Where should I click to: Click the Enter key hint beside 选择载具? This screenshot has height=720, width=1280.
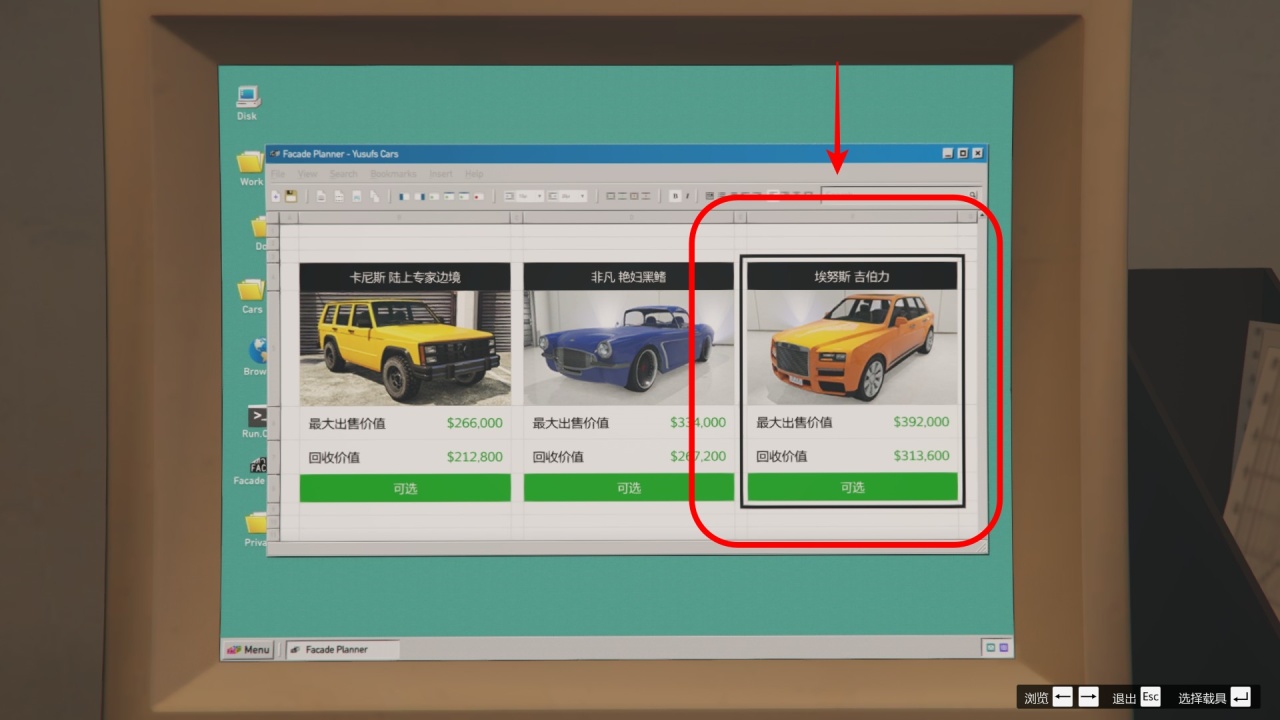[x=1241, y=697]
